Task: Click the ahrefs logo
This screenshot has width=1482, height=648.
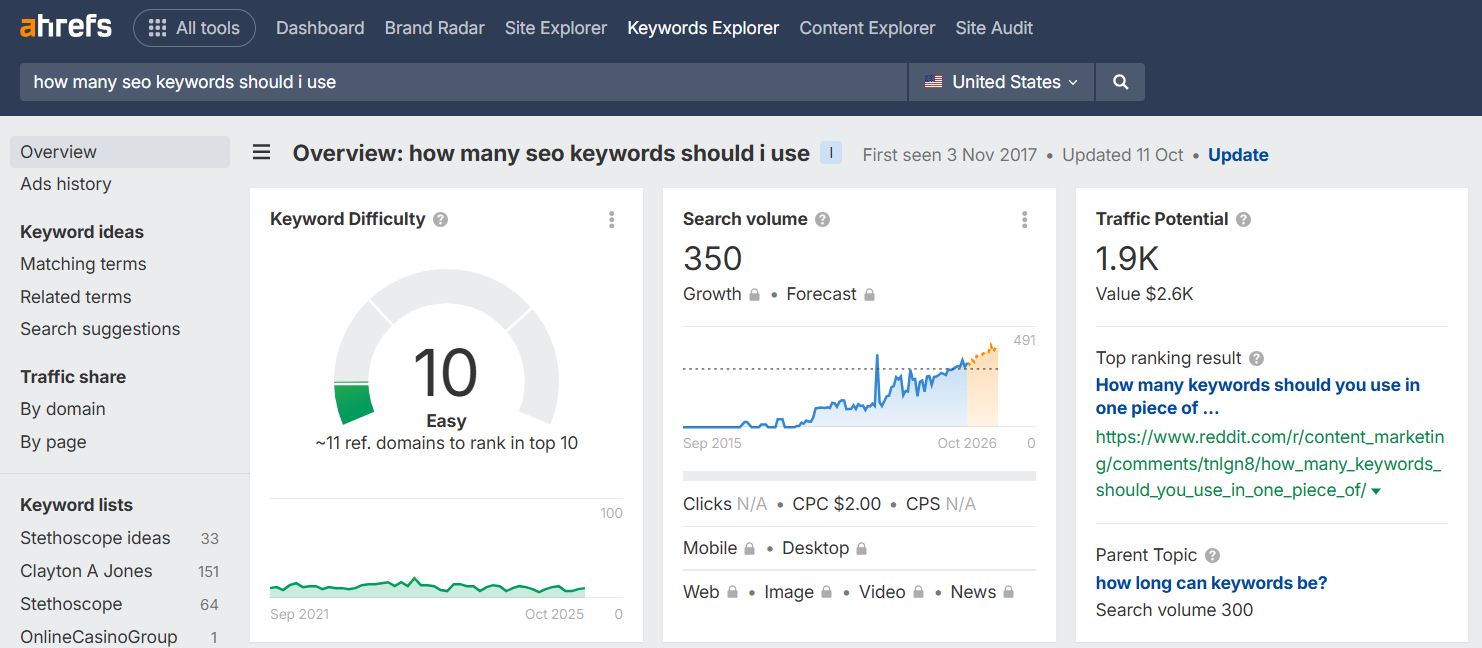Action: [64, 27]
